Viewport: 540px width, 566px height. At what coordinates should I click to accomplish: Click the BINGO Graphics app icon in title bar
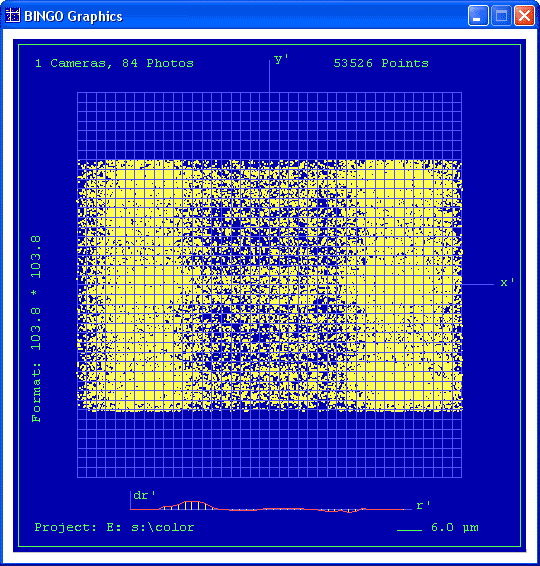(13, 16)
